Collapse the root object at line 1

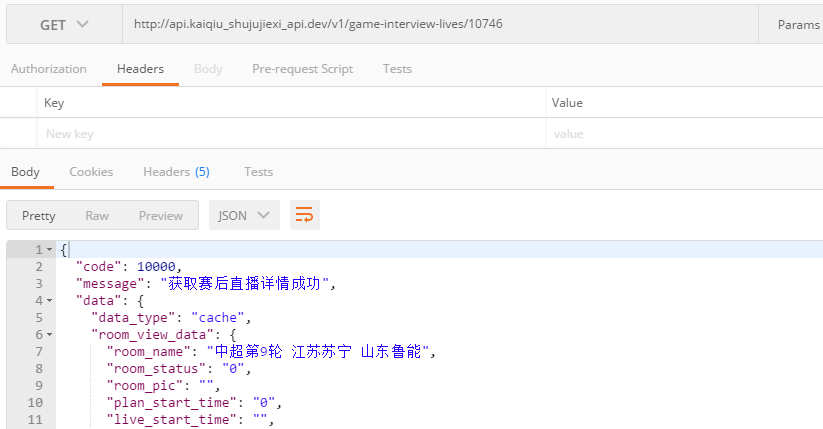(x=50, y=250)
